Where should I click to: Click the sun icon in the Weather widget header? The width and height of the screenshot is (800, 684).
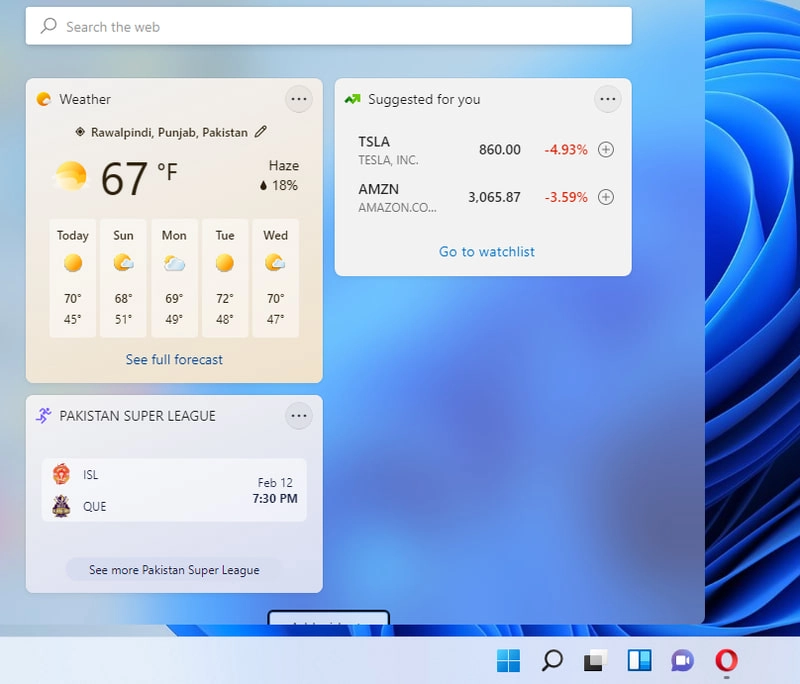click(44, 99)
